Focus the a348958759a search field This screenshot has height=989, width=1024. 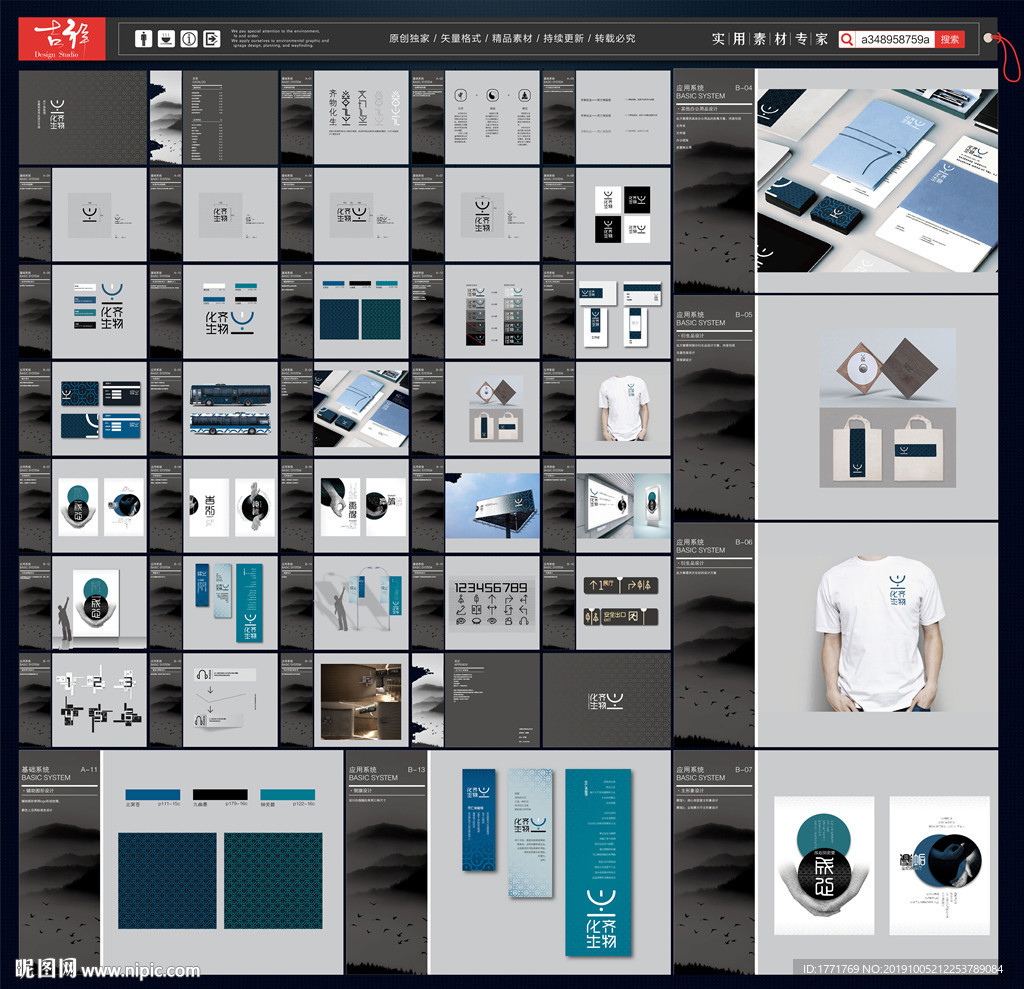895,40
